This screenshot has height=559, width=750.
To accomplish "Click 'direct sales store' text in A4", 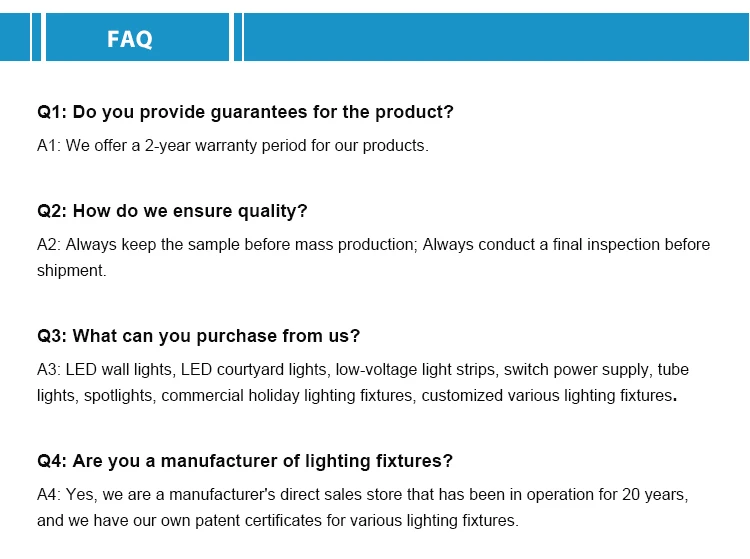I will tap(341, 494).
